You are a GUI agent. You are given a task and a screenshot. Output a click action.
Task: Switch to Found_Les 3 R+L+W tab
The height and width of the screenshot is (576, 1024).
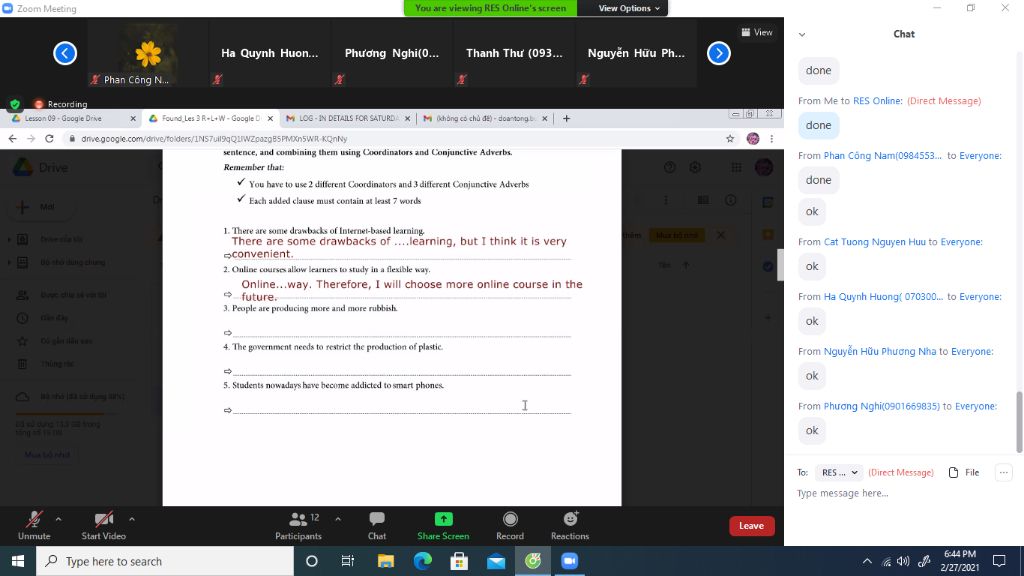[209, 118]
